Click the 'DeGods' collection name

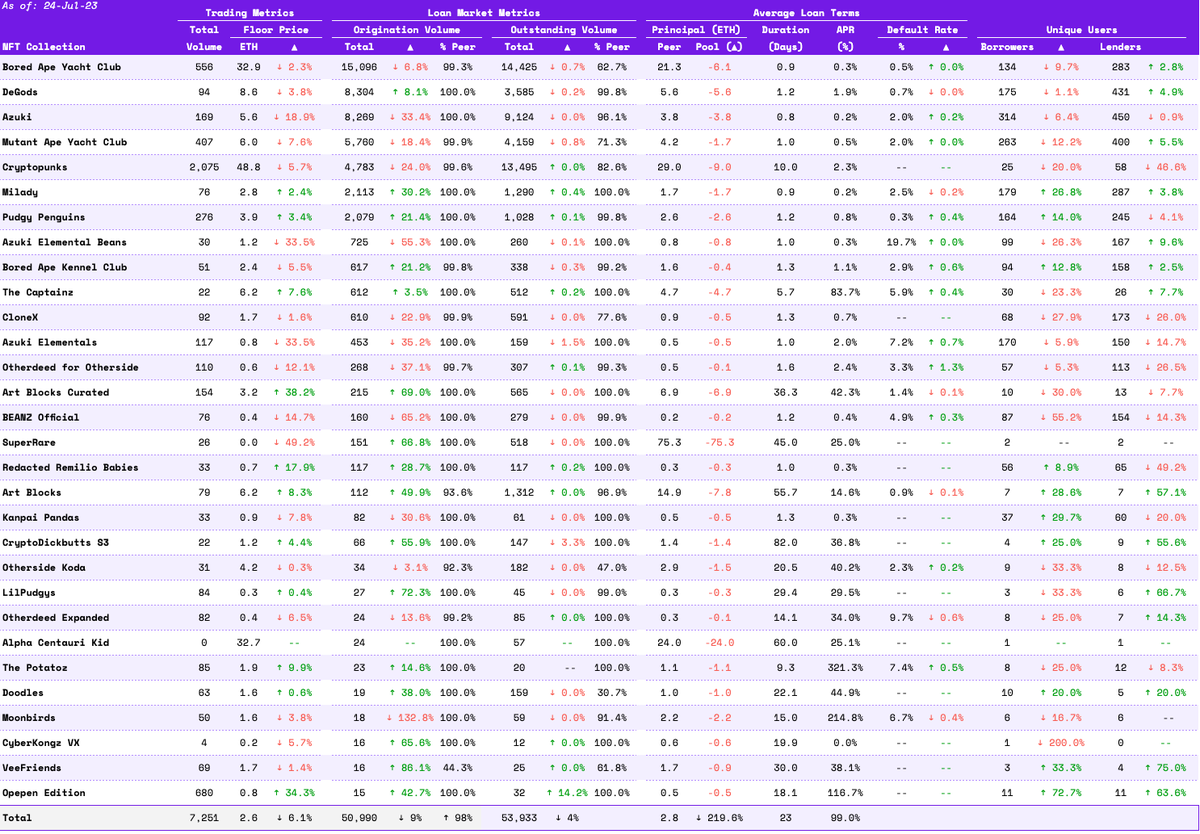20,92
